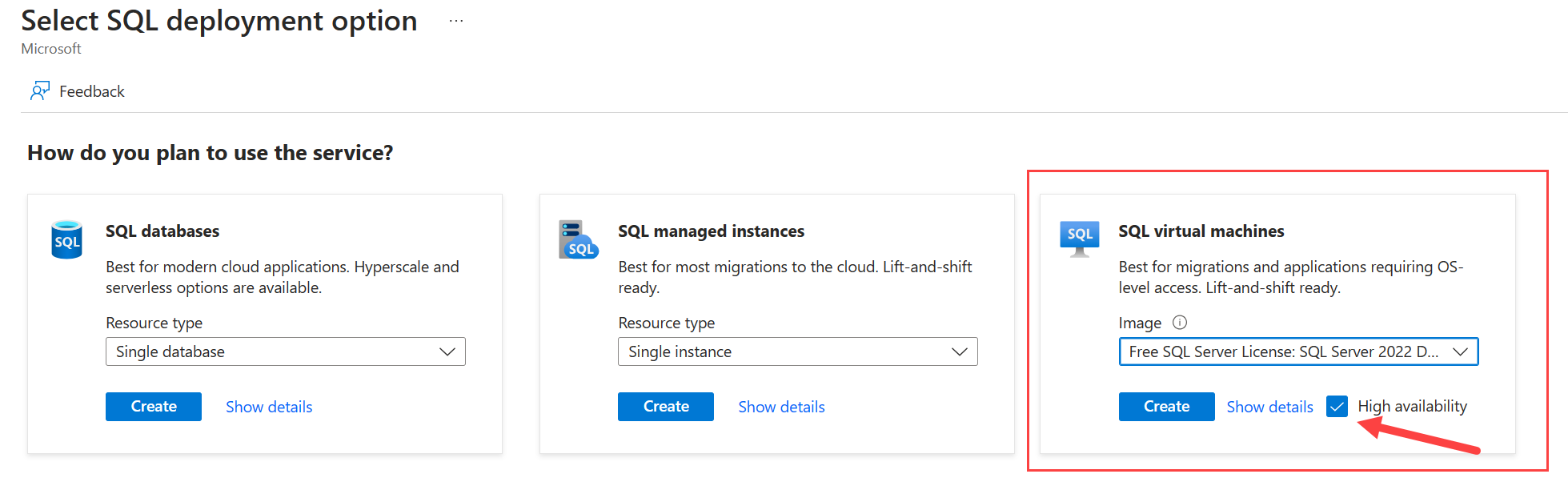Click the SQL managed instances icon
The image size is (1568, 494).
[578, 239]
